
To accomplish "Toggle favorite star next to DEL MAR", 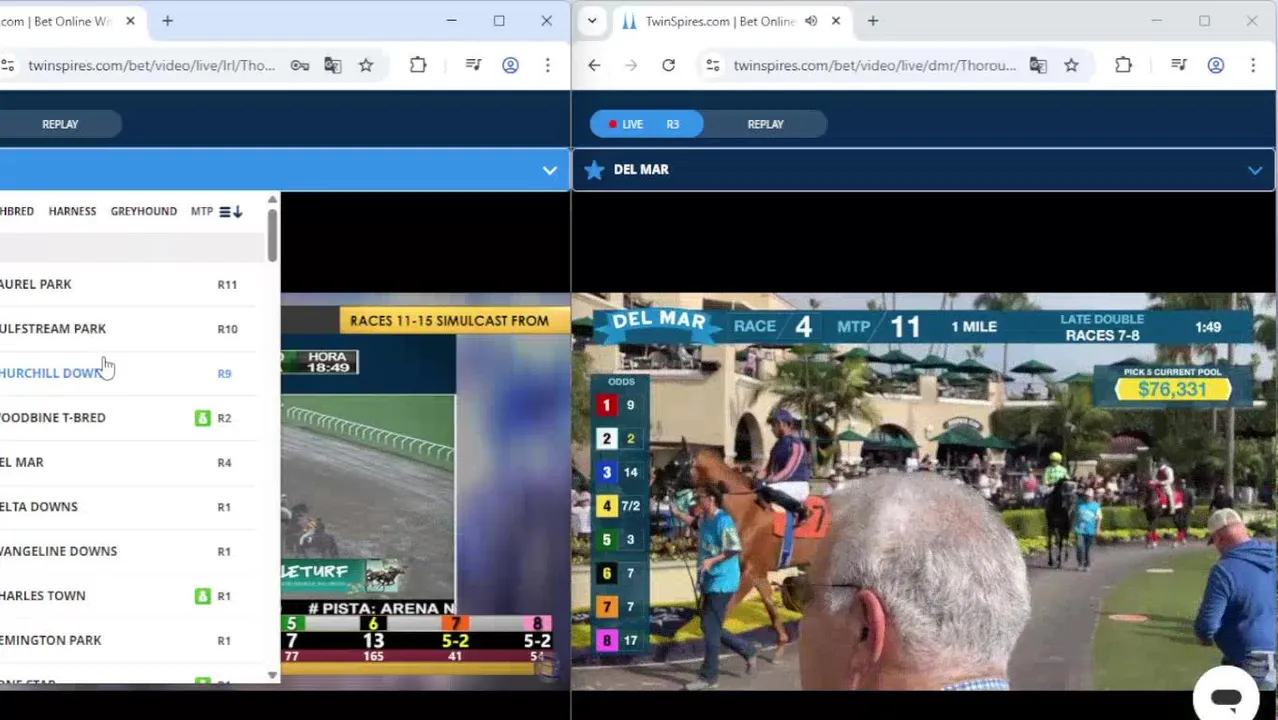I will pos(594,170).
